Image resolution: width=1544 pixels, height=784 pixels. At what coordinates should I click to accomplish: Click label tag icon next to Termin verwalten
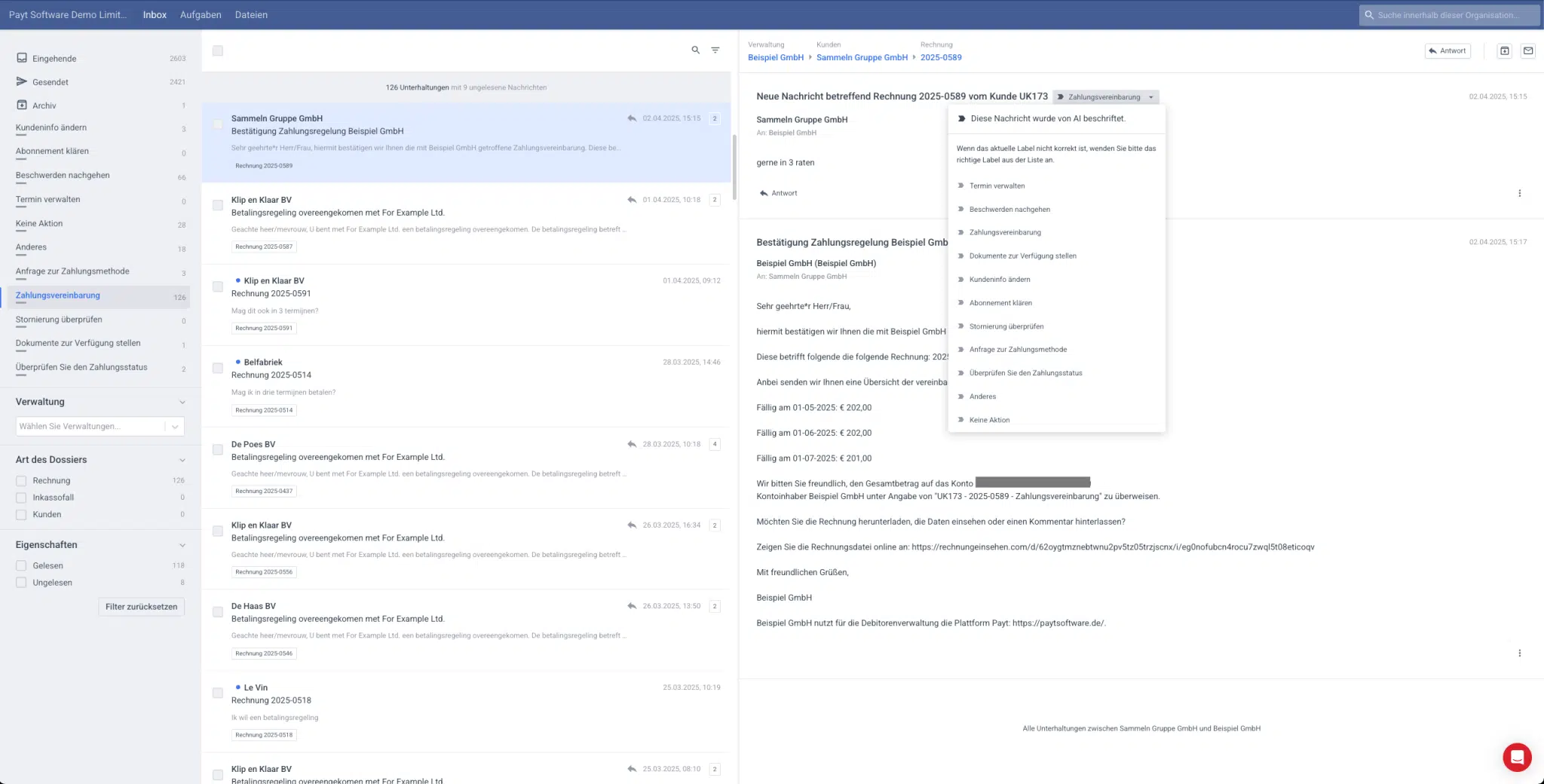[x=961, y=185]
